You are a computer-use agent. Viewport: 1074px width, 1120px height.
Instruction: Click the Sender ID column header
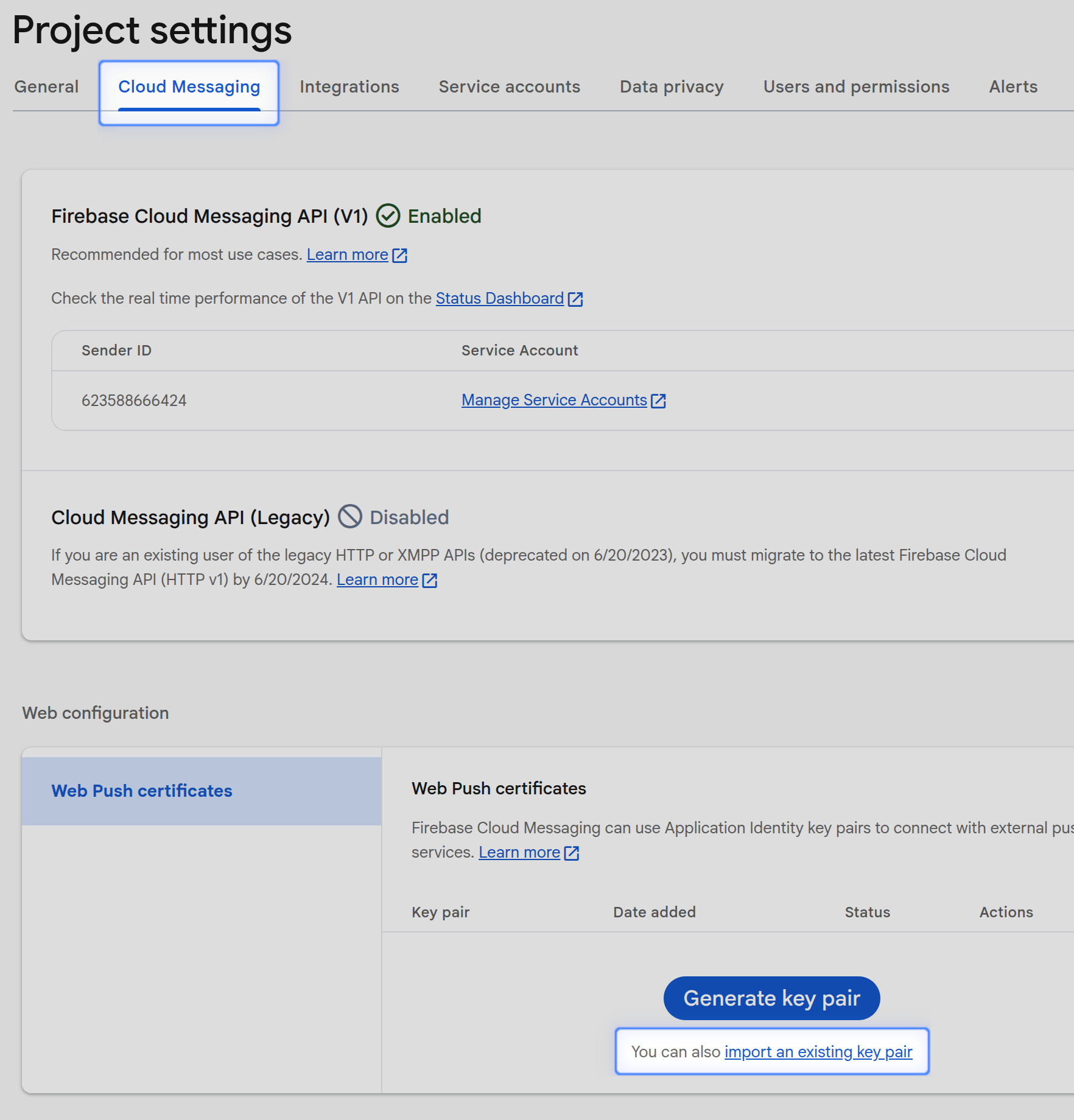pyautogui.click(x=116, y=351)
